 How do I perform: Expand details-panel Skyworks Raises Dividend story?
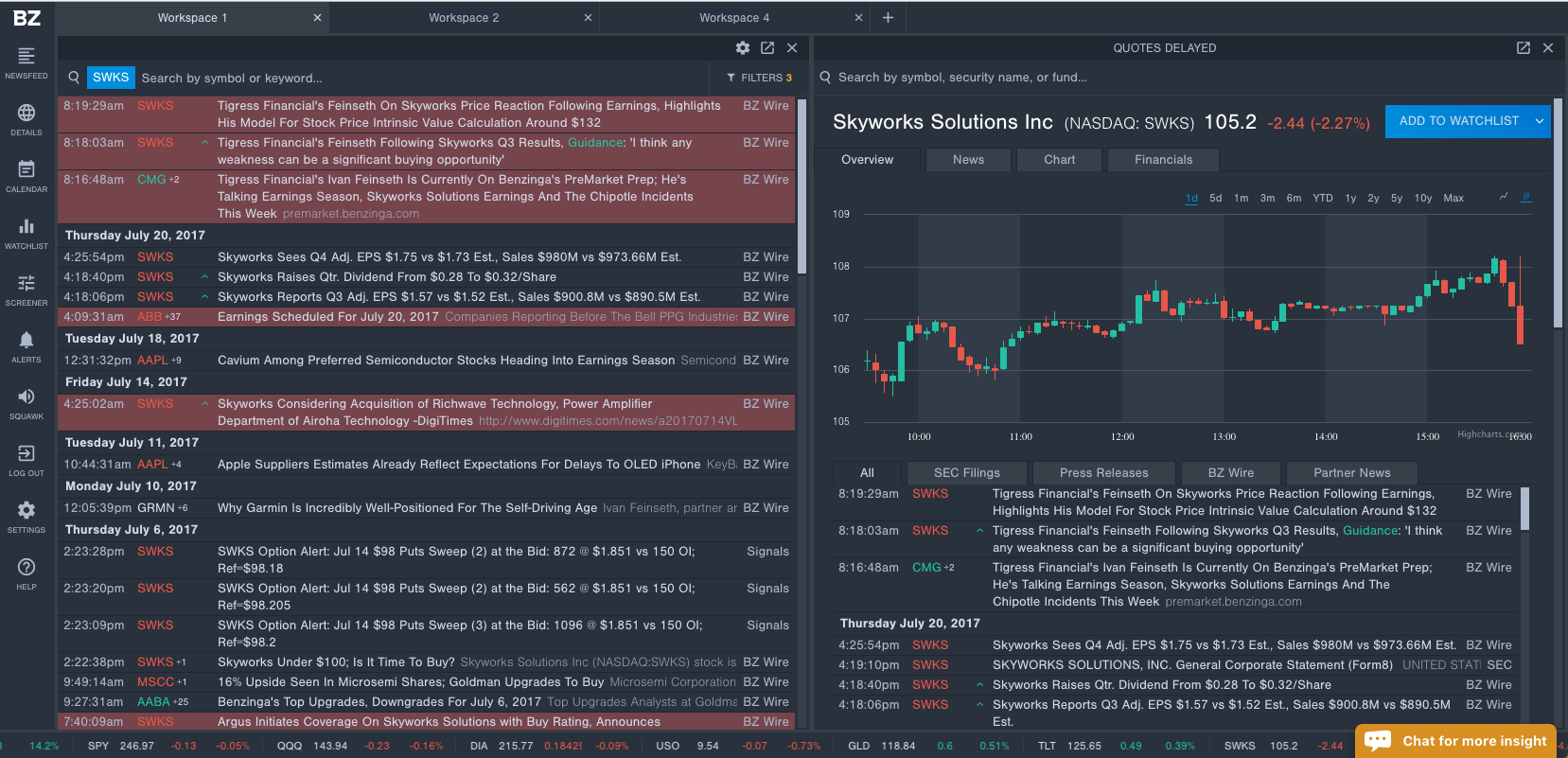coord(979,685)
